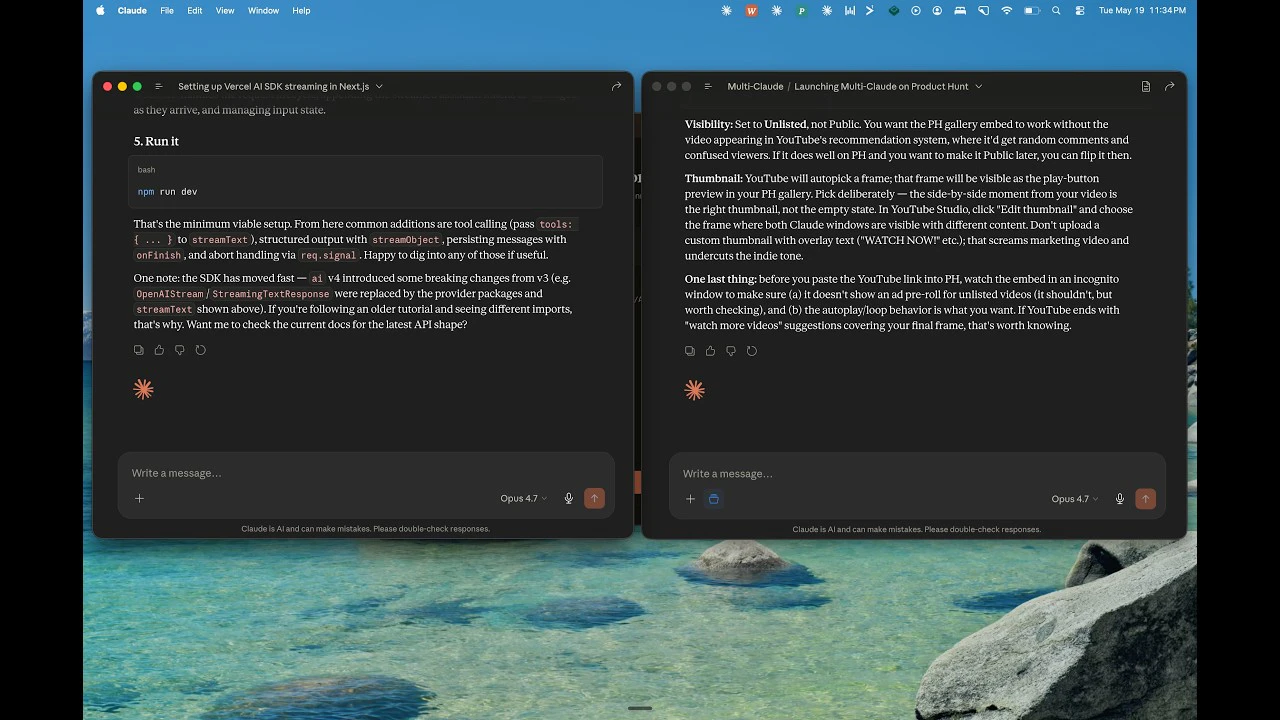Image resolution: width=1280 pixels, height=720 pixels.
Task: Open macOS Control Center in menu bar
Action: [x=1080, y=10]
